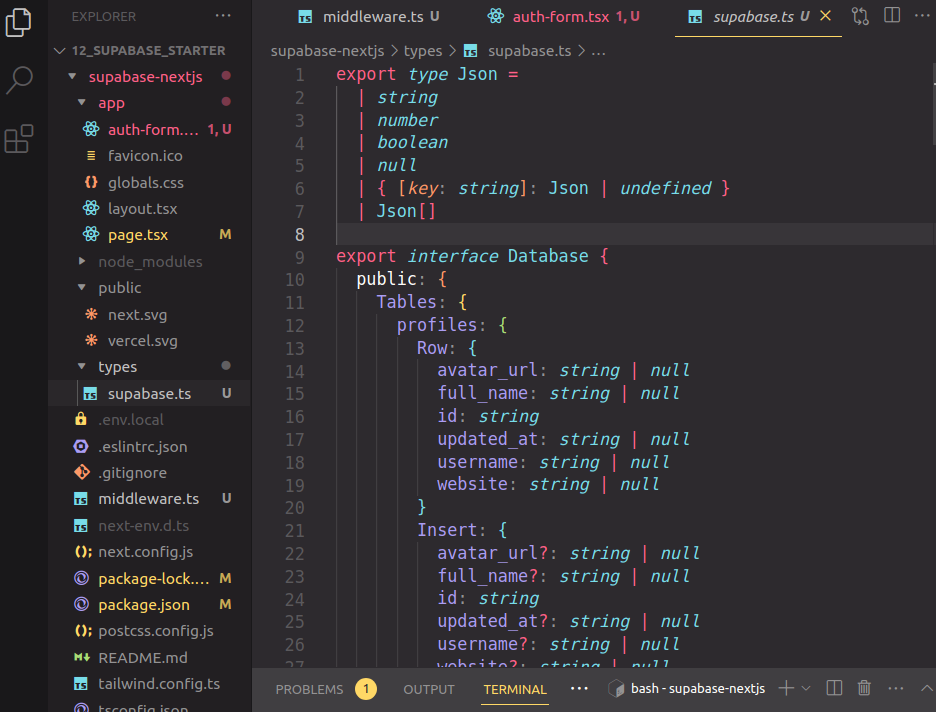Open middleware.ts from the explorer tree

(149, 499)
